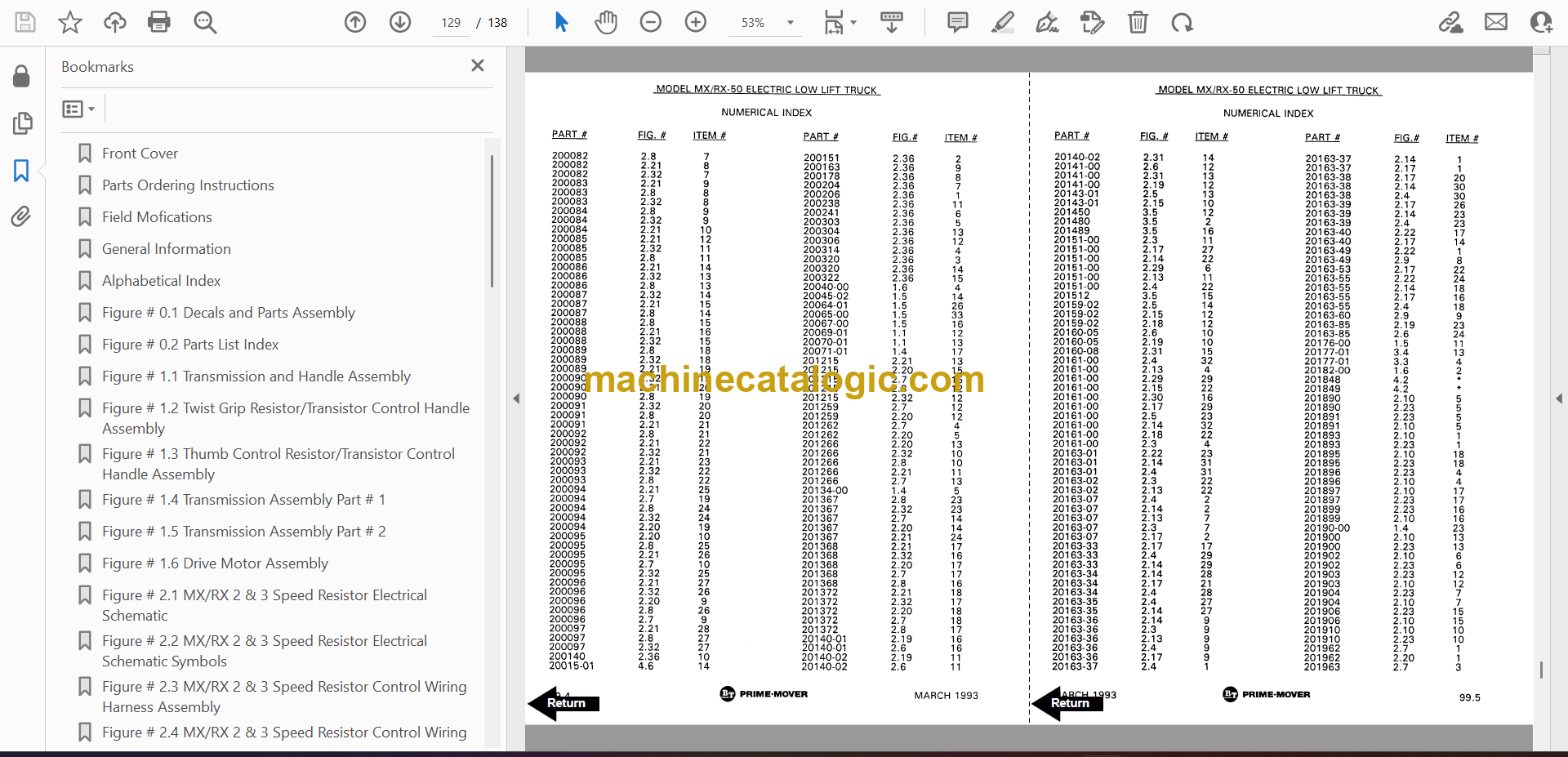Open Figure # 2.3 Control Wiring Harness Assembly
This screenshot has width=1568, height=757.
284,697
